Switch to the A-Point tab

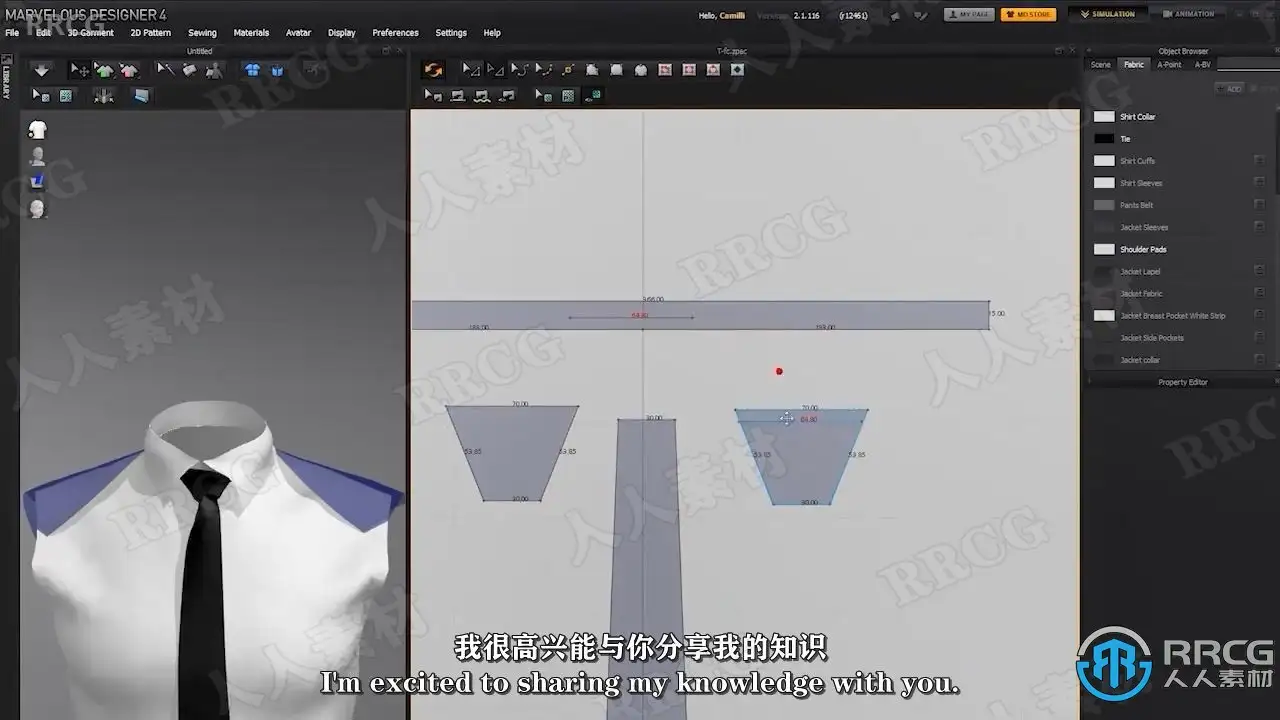[1169, 64]
